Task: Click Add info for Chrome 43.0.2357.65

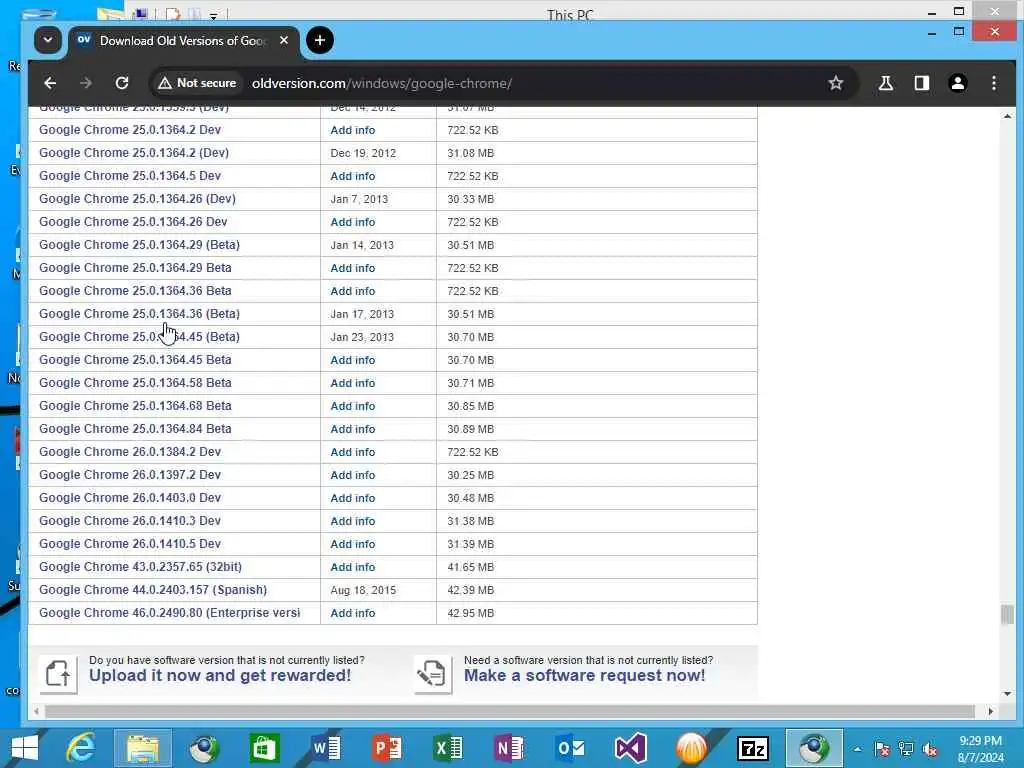Action: 353,567
